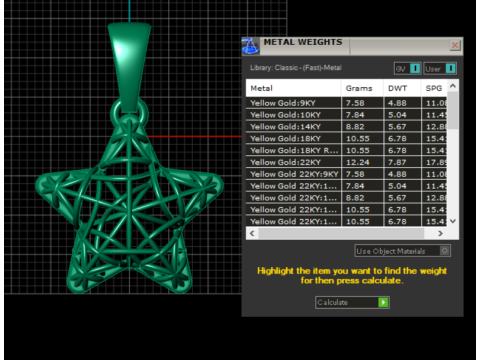Click the vertical scrollbar thumb

point(453,110)
